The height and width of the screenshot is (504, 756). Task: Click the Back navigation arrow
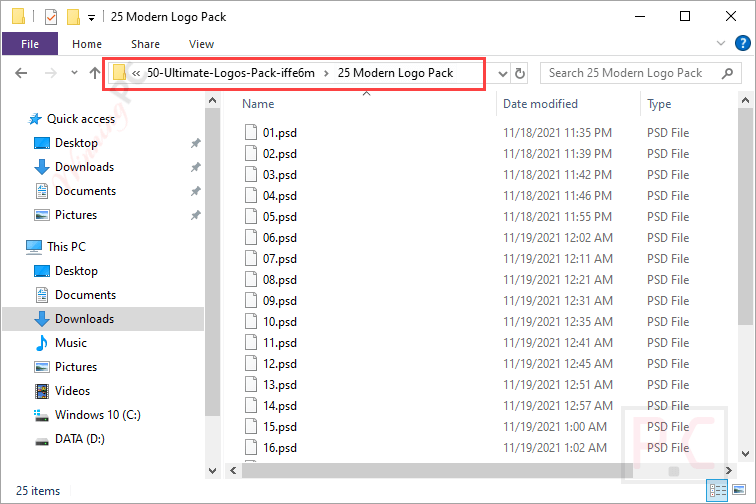click(x=21, y=73)
